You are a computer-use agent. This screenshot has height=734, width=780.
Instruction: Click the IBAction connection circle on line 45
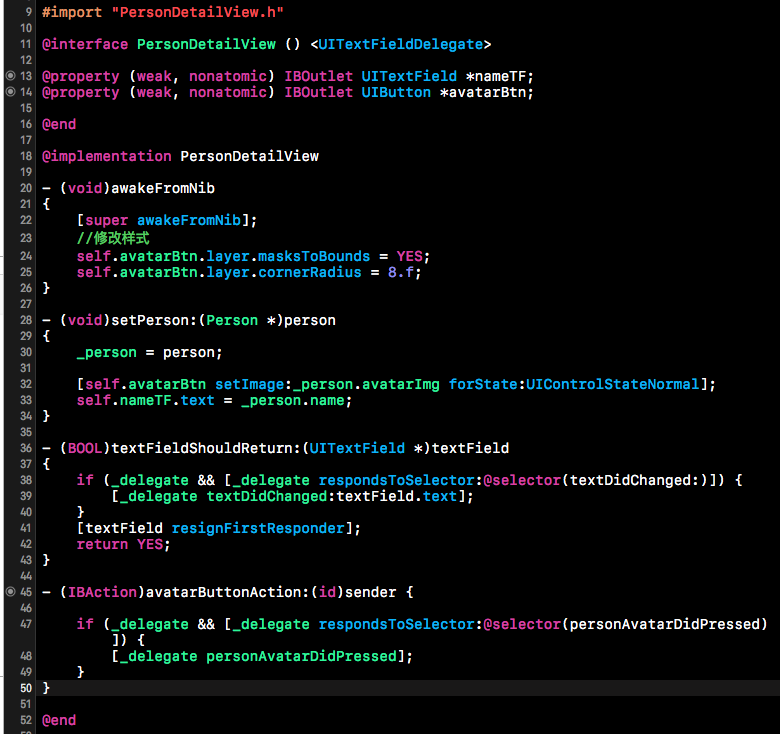pos(10,591)
